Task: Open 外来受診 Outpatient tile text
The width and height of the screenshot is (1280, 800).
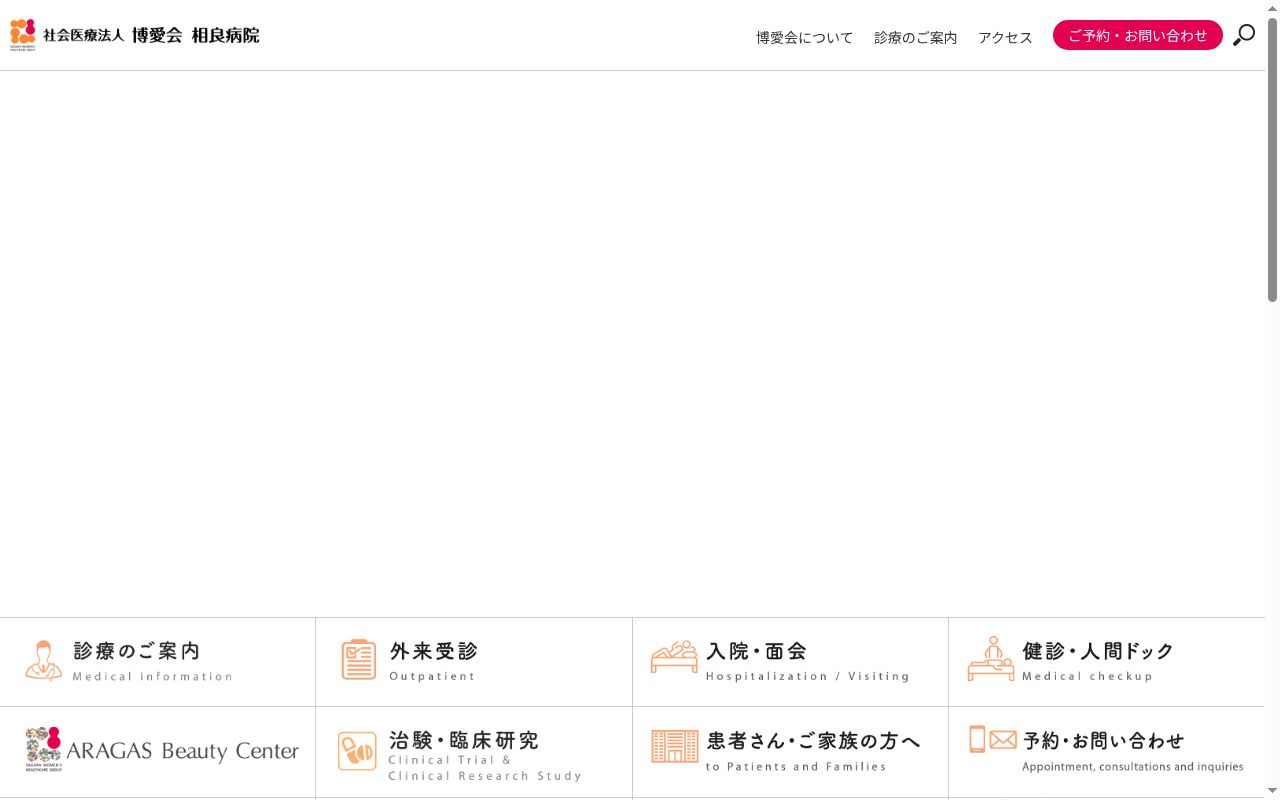Action: [x=434, y=661]
